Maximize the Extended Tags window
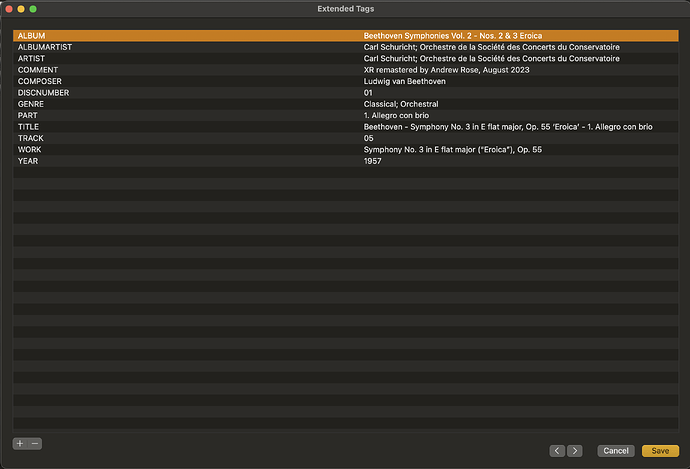Screen dimensions: 690x469 click(x=33, y=9)
